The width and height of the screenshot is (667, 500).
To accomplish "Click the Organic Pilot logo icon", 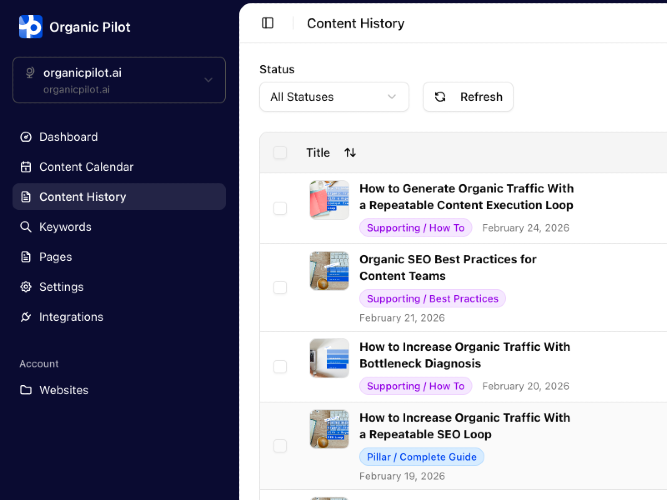I will click(30, 27).
